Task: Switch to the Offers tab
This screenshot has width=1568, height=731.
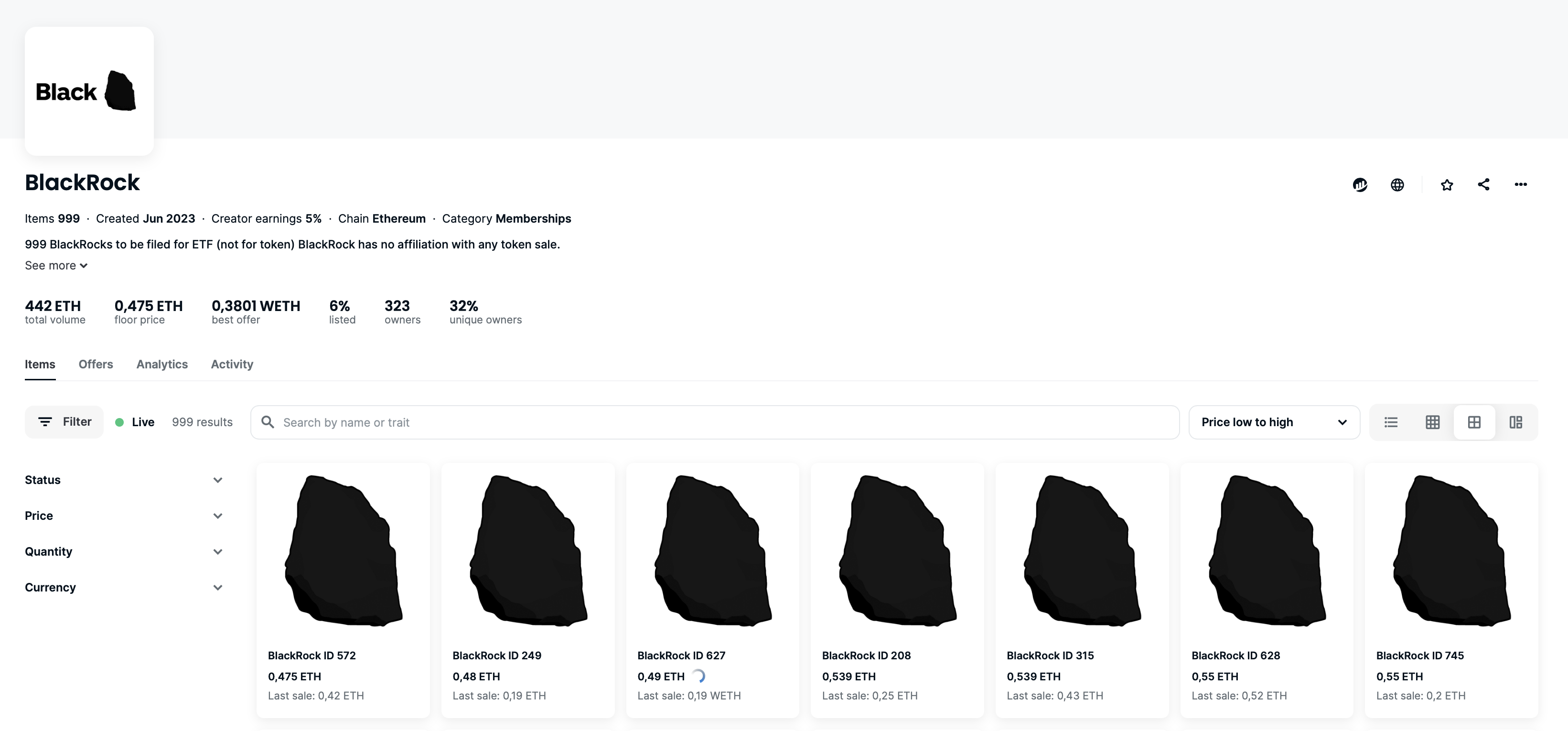Action: (x=96, y=364)
